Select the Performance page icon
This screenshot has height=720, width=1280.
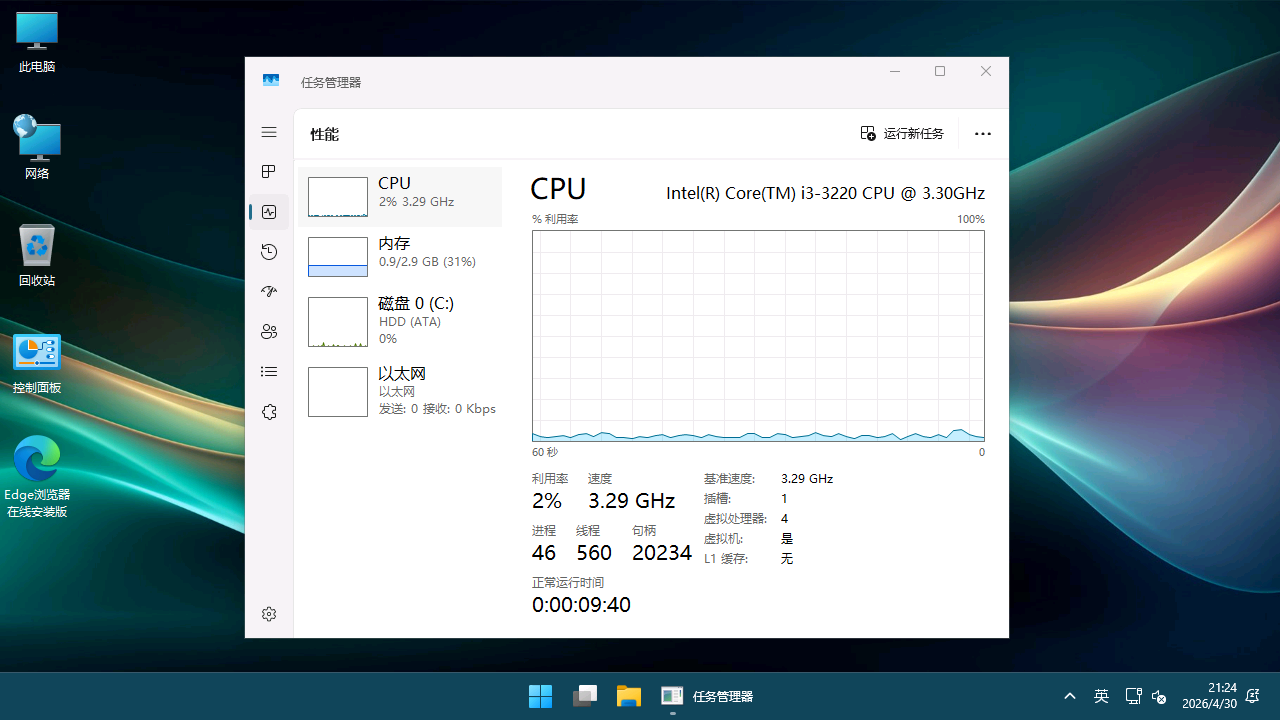269,212
